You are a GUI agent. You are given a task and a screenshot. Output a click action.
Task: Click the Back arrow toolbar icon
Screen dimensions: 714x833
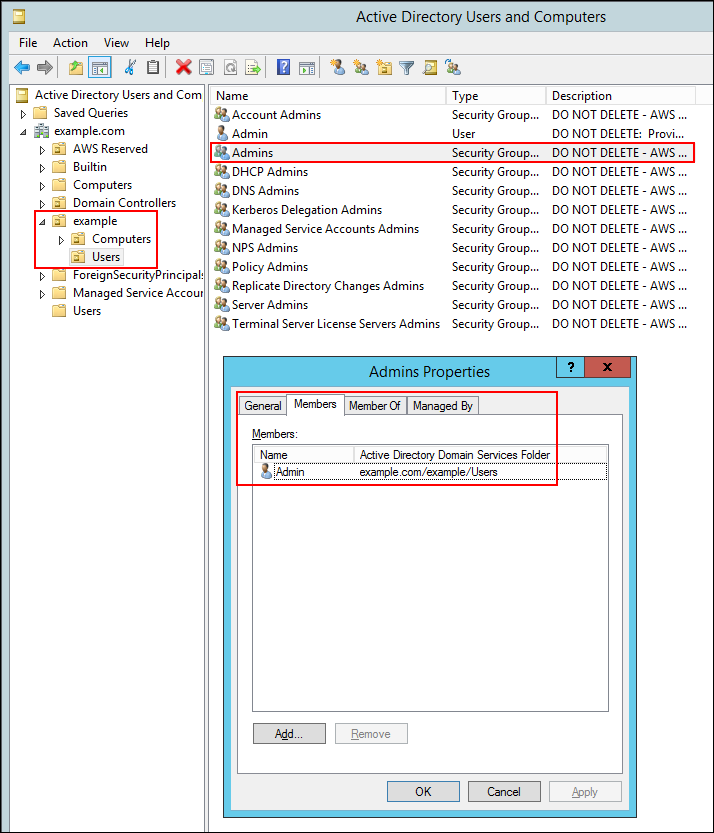point(22,67)
